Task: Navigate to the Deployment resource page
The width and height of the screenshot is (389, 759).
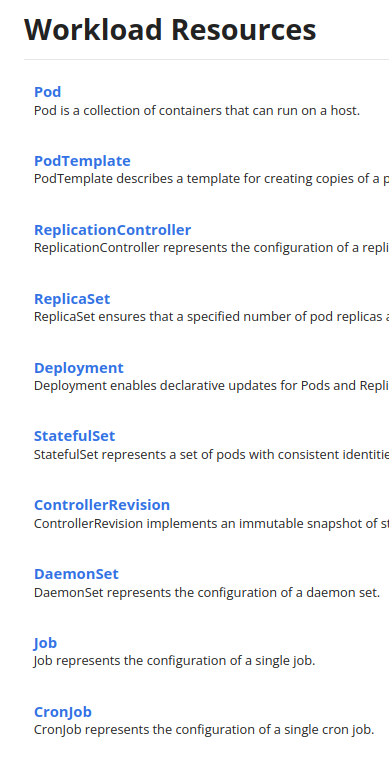Action: 79,368
